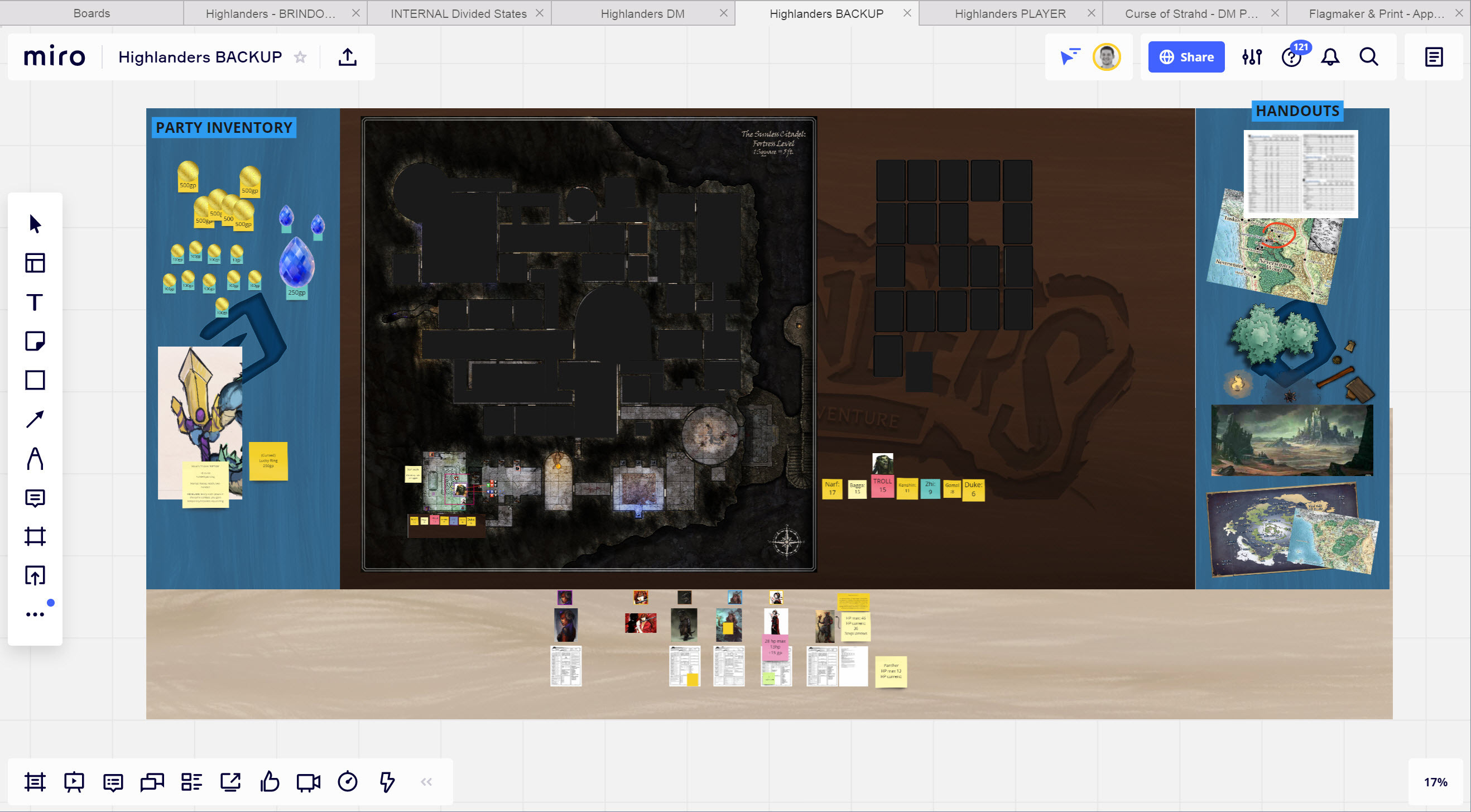The width and height of the screenshot is (1471, 812).
Task: Select the Comment tool
Action: tap(35, 498)
